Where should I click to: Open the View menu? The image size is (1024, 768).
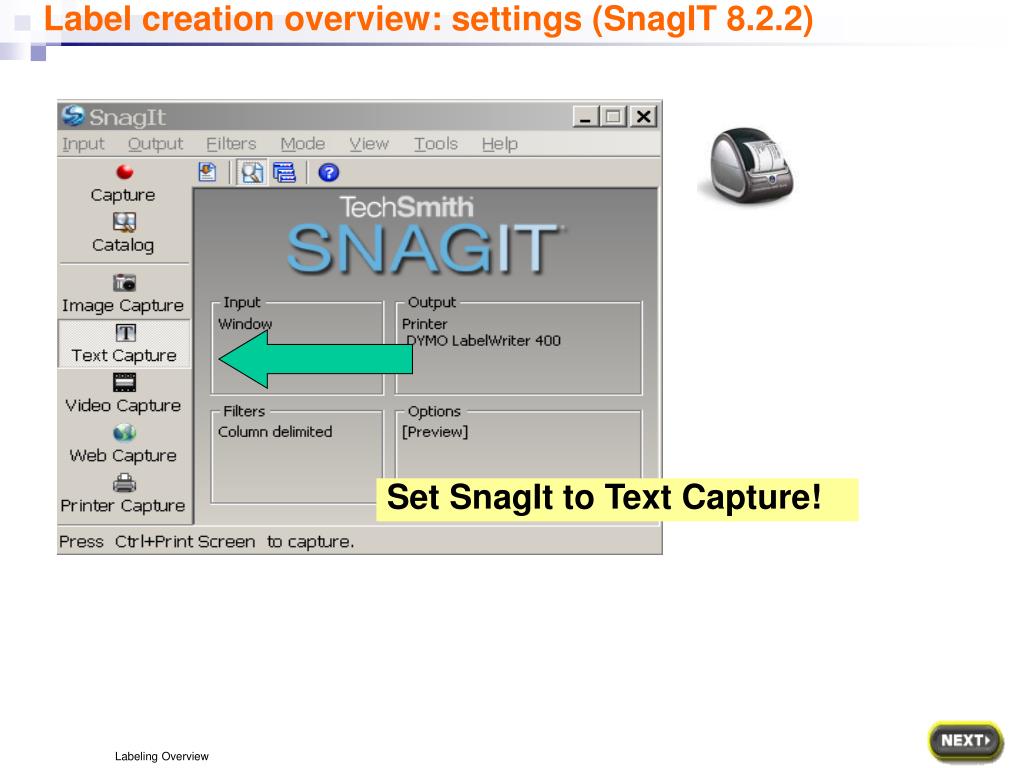click(x=369, y=144)
